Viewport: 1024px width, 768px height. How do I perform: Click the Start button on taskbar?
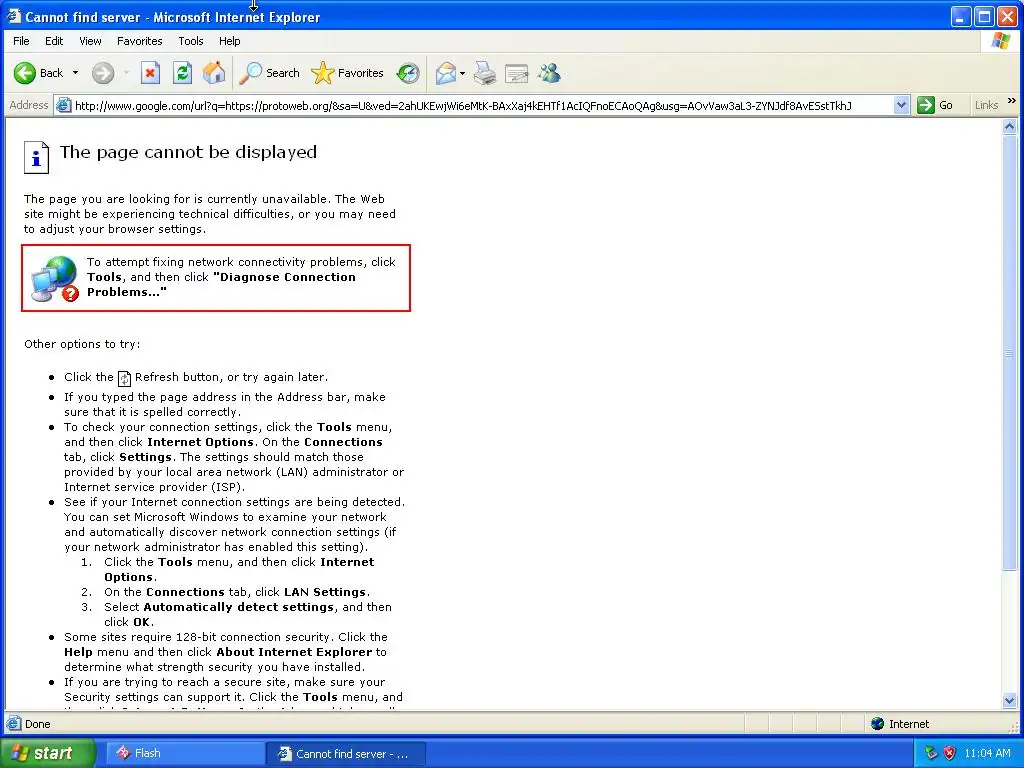(x=48, y=753)
